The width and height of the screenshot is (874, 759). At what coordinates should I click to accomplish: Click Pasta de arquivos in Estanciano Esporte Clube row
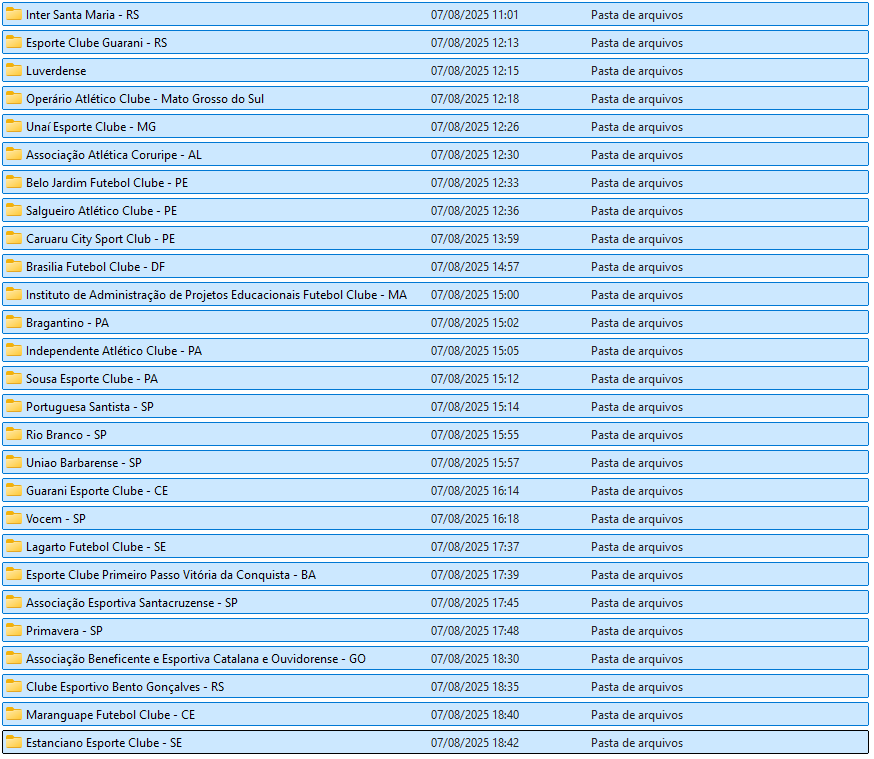point(637,743)
